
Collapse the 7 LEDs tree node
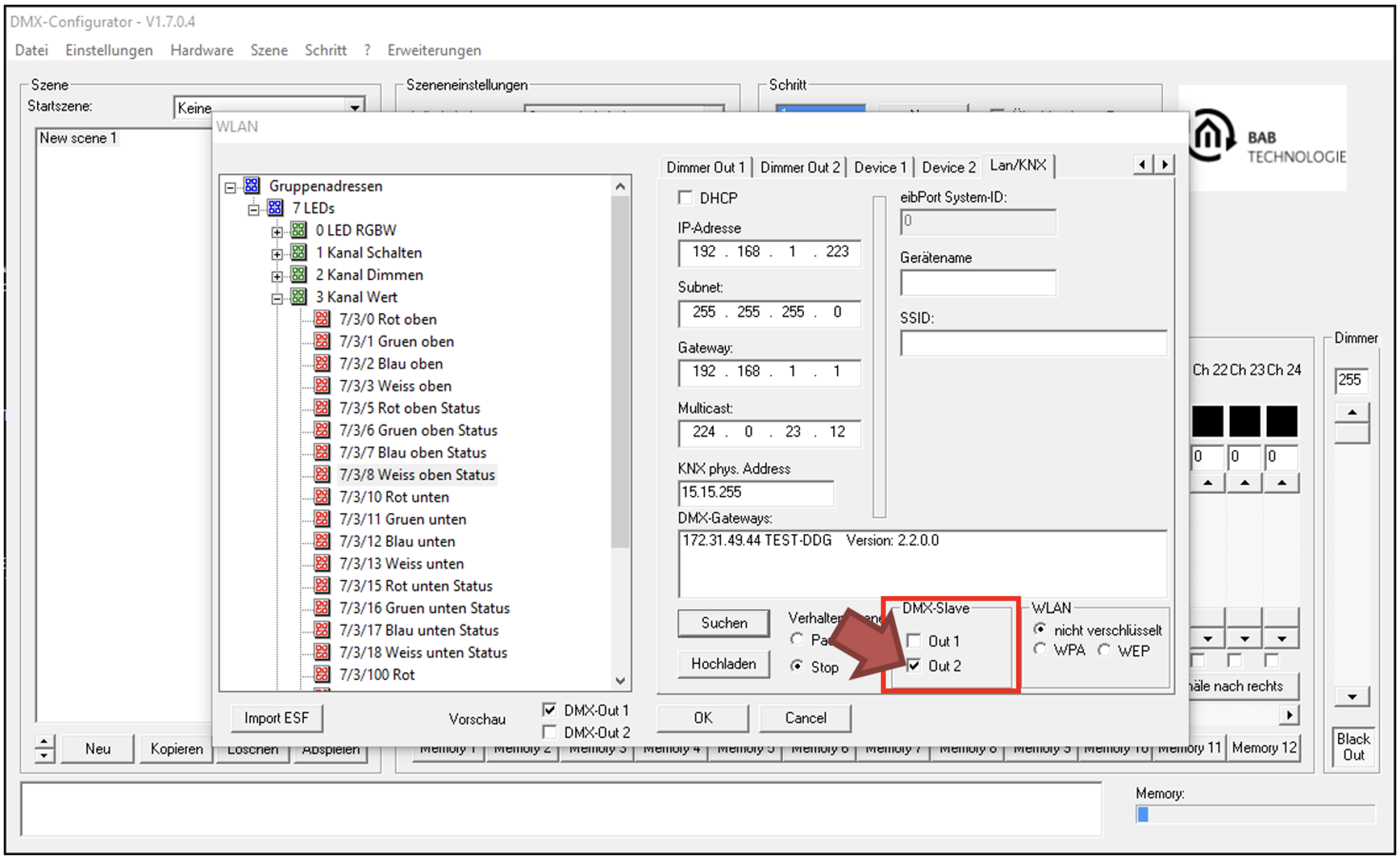pos(253,210)
